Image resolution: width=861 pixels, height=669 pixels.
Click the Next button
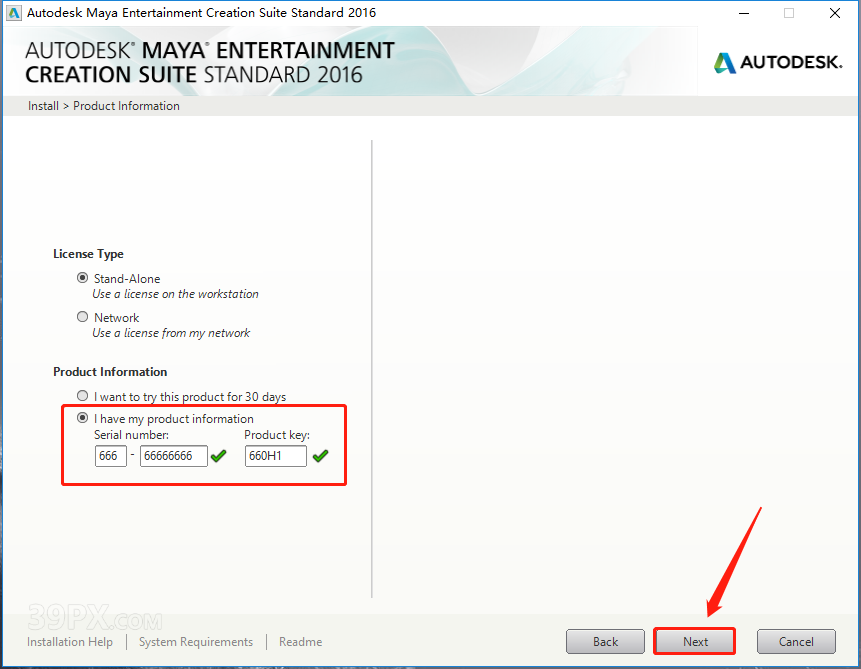[695, 642]
